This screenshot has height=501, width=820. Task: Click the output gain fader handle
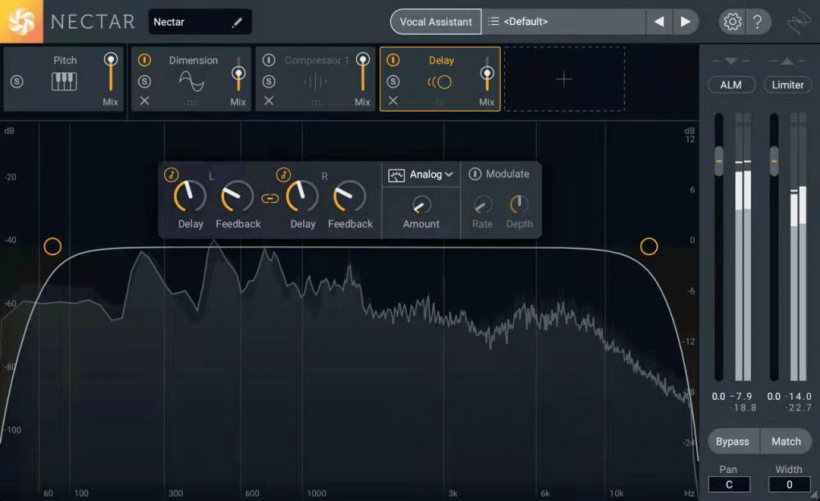pos(774,161)
